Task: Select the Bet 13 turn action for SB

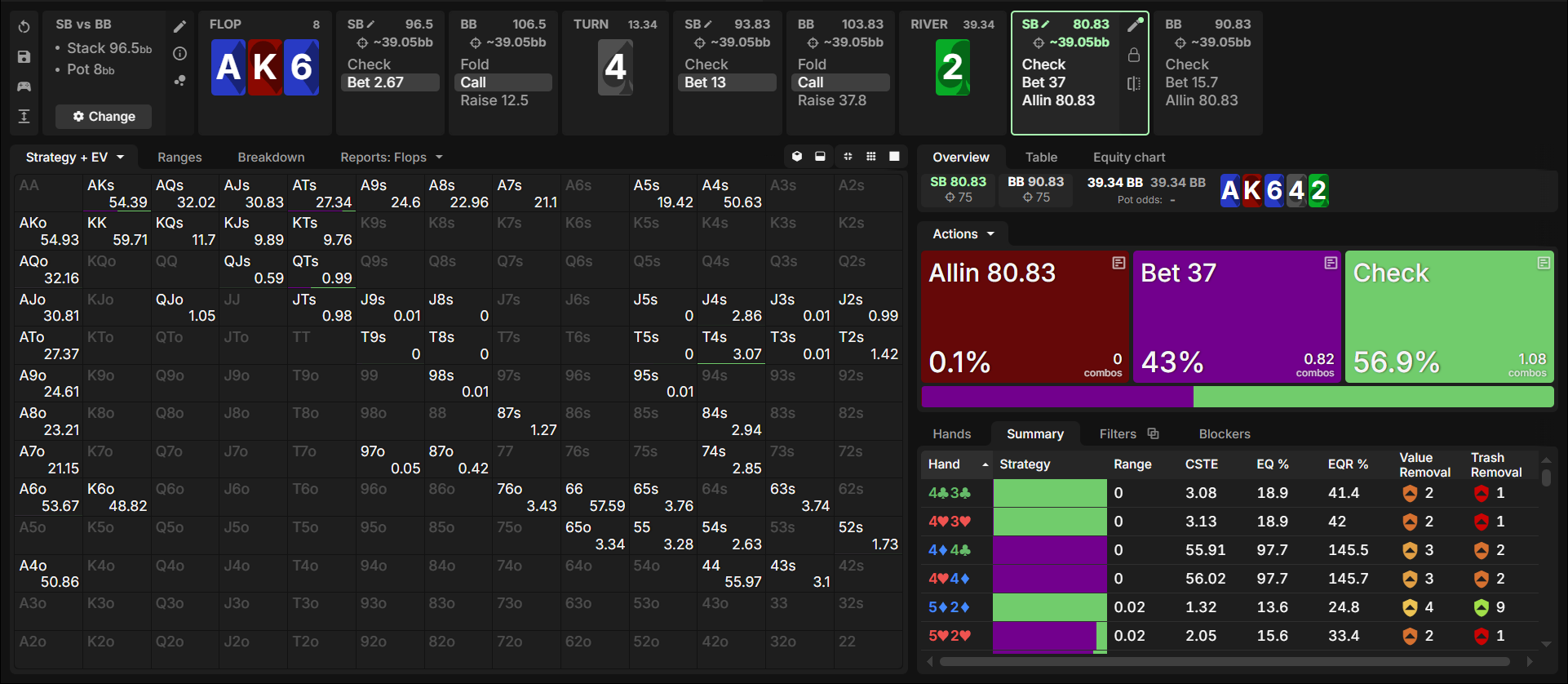Action: pos(728,82)
